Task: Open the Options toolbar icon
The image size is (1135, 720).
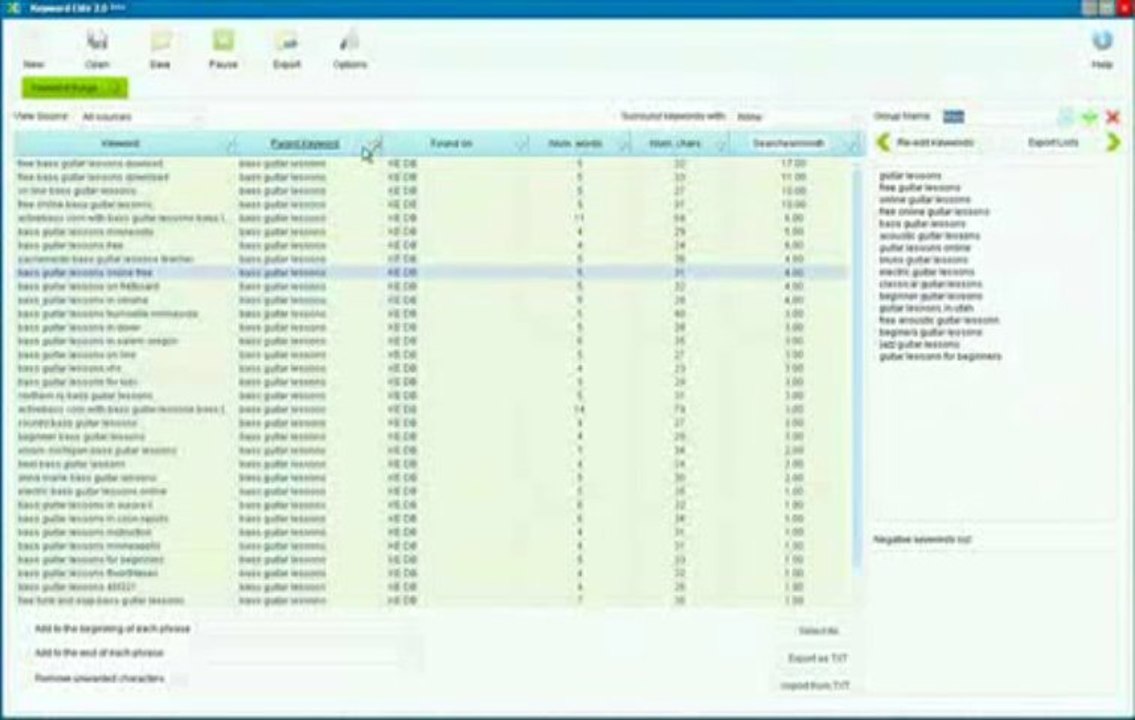Action: click(350, 48)
